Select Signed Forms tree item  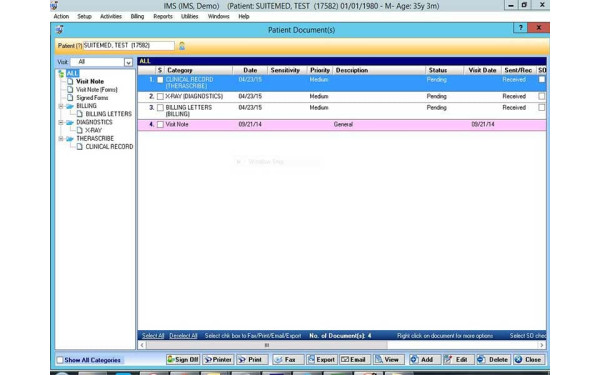tap(92, 98)
